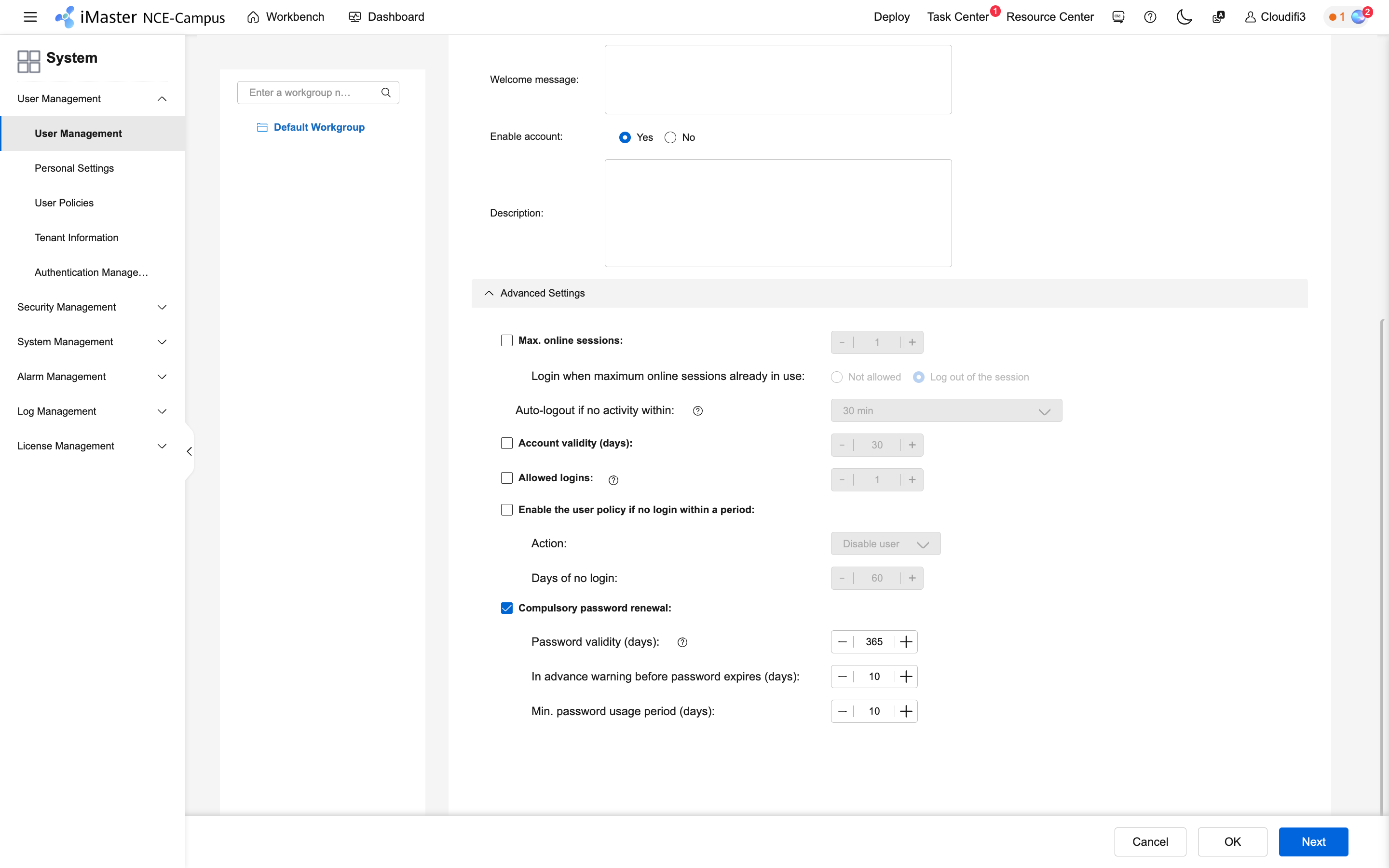This screenshot has height=868, width=1389.
Task: Enable the Max. online sessions checkbox
Action: (507, 340)
